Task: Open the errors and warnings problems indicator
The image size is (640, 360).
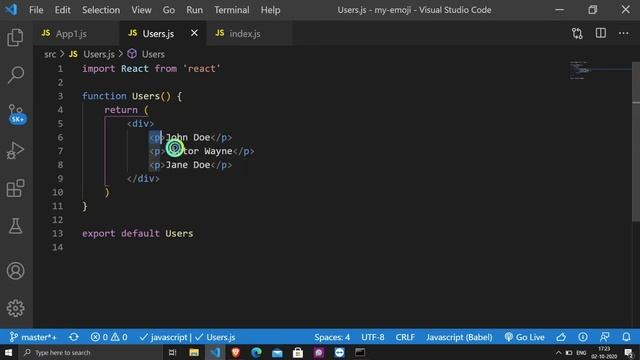Action: click(109, 337)
